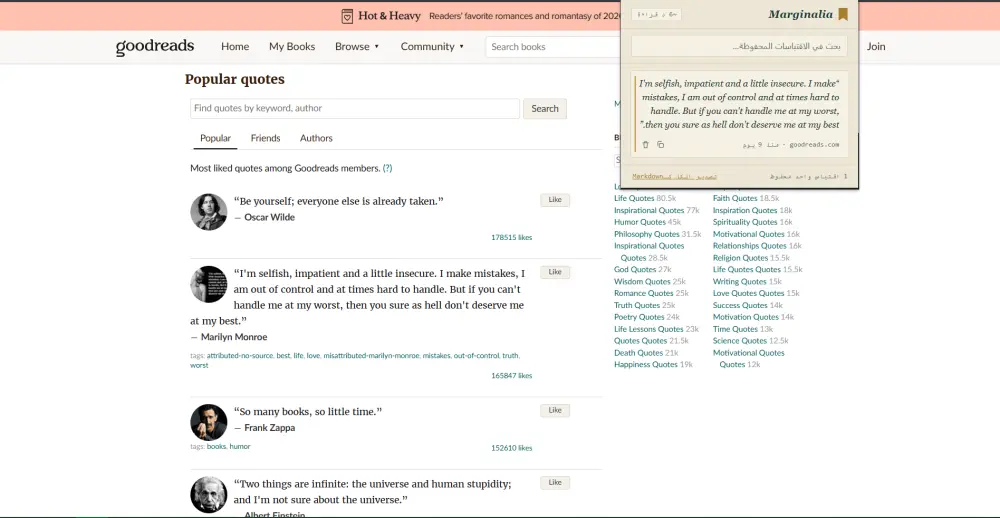
Task: Open the Death Quotes link
Action: point(638,353)
